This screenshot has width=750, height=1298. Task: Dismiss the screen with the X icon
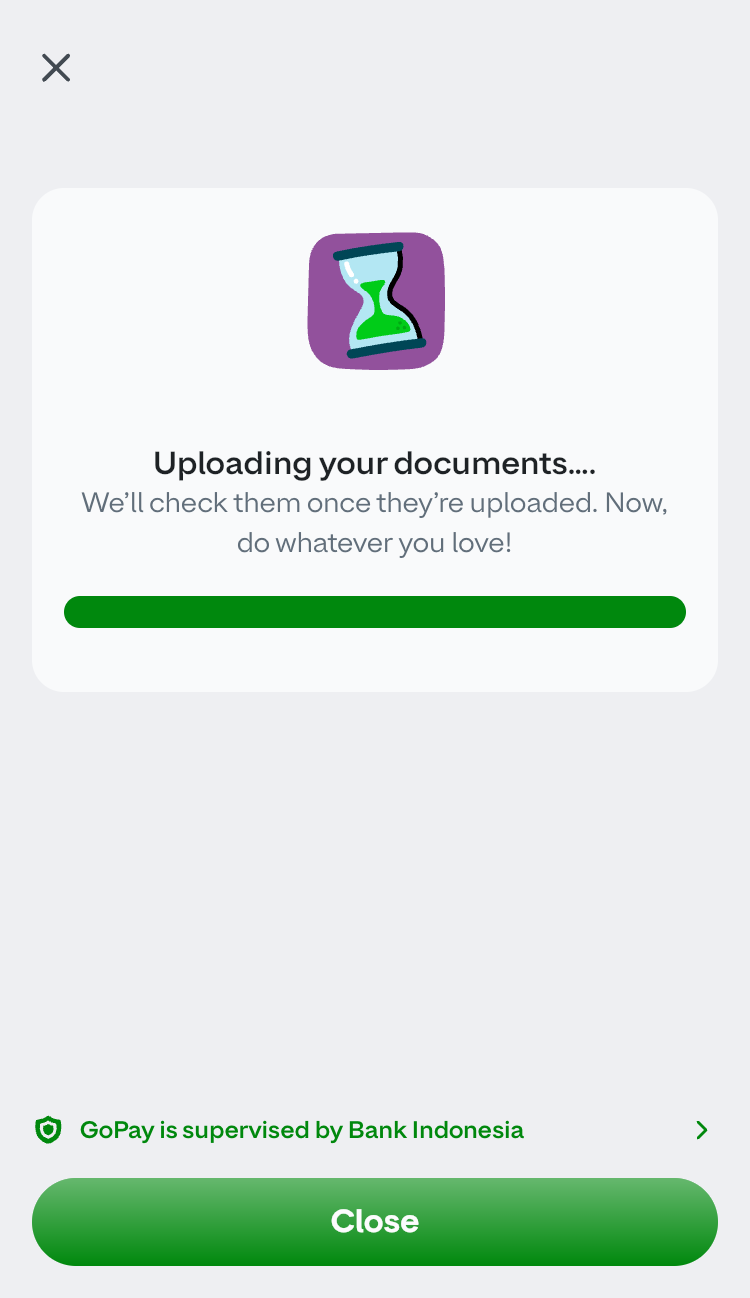pos(56,68)
